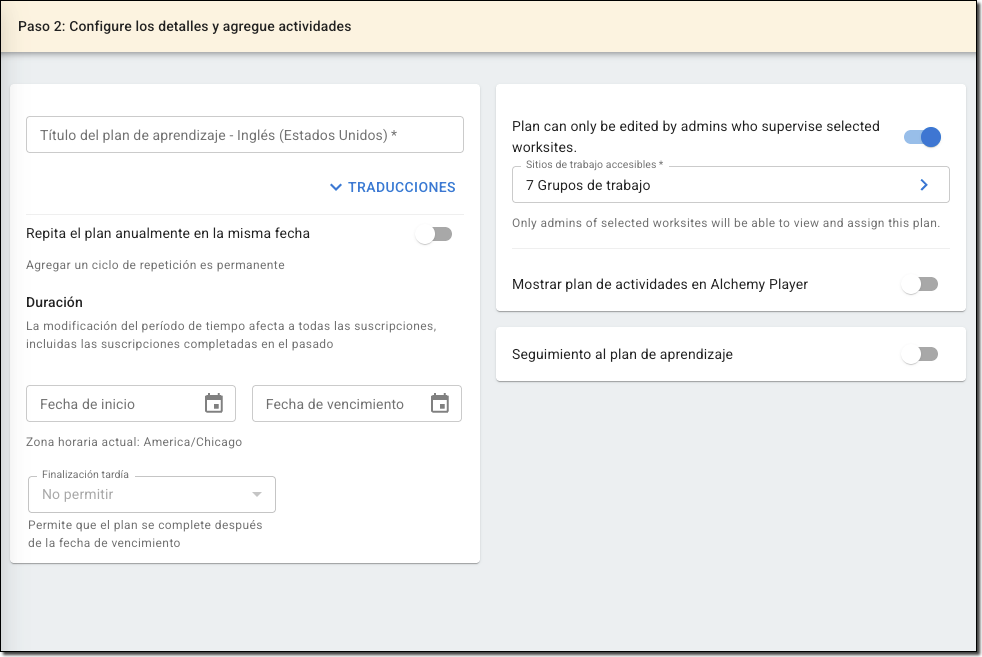
Task: Enable the annual plan repetition toggle
Action: point(434,234)
